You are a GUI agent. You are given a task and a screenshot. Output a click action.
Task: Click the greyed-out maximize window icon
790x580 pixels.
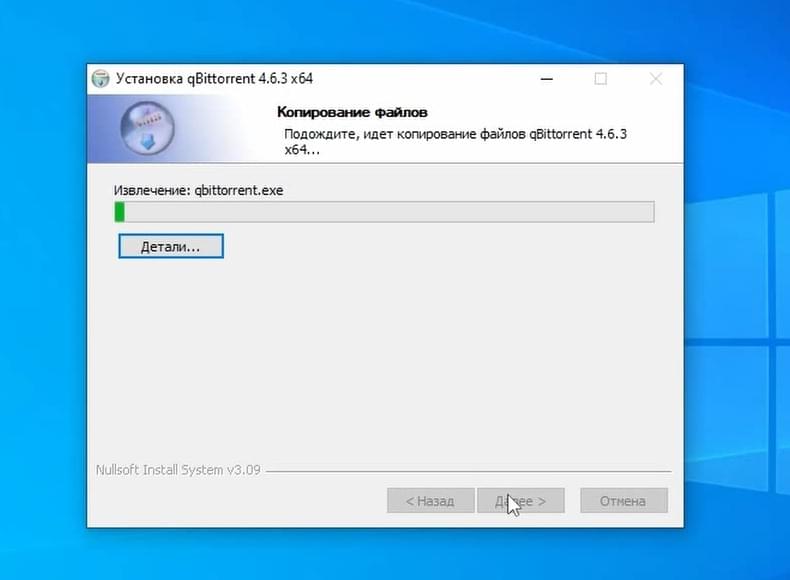[x=601, y=79]
